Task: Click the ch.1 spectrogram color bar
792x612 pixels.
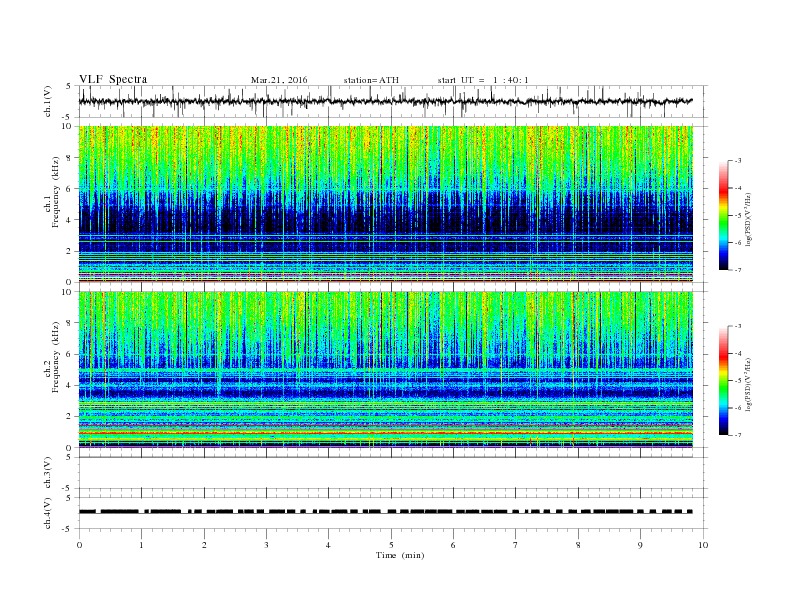Action: (723, 216)
